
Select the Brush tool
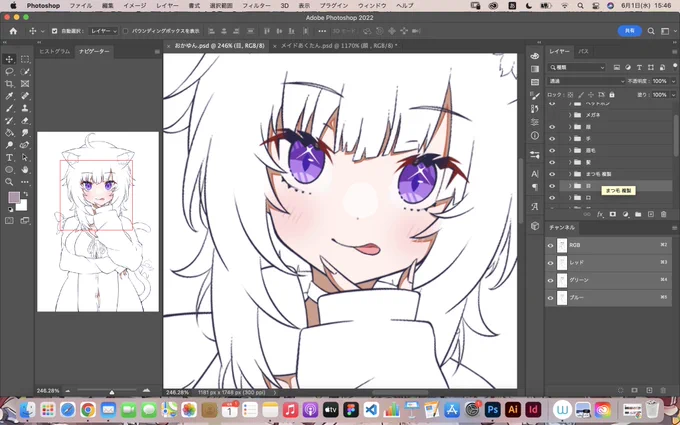9,108
